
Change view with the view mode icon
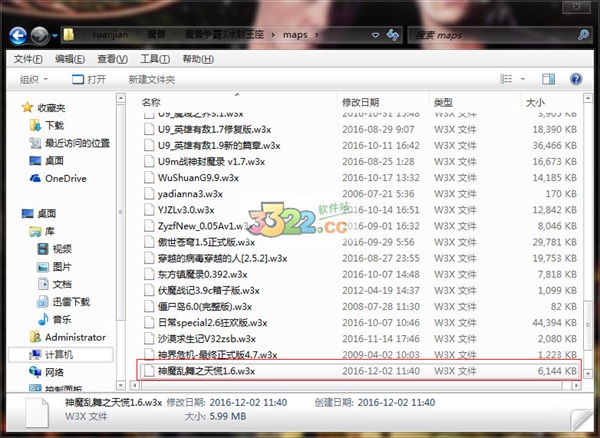coord(506,79)
